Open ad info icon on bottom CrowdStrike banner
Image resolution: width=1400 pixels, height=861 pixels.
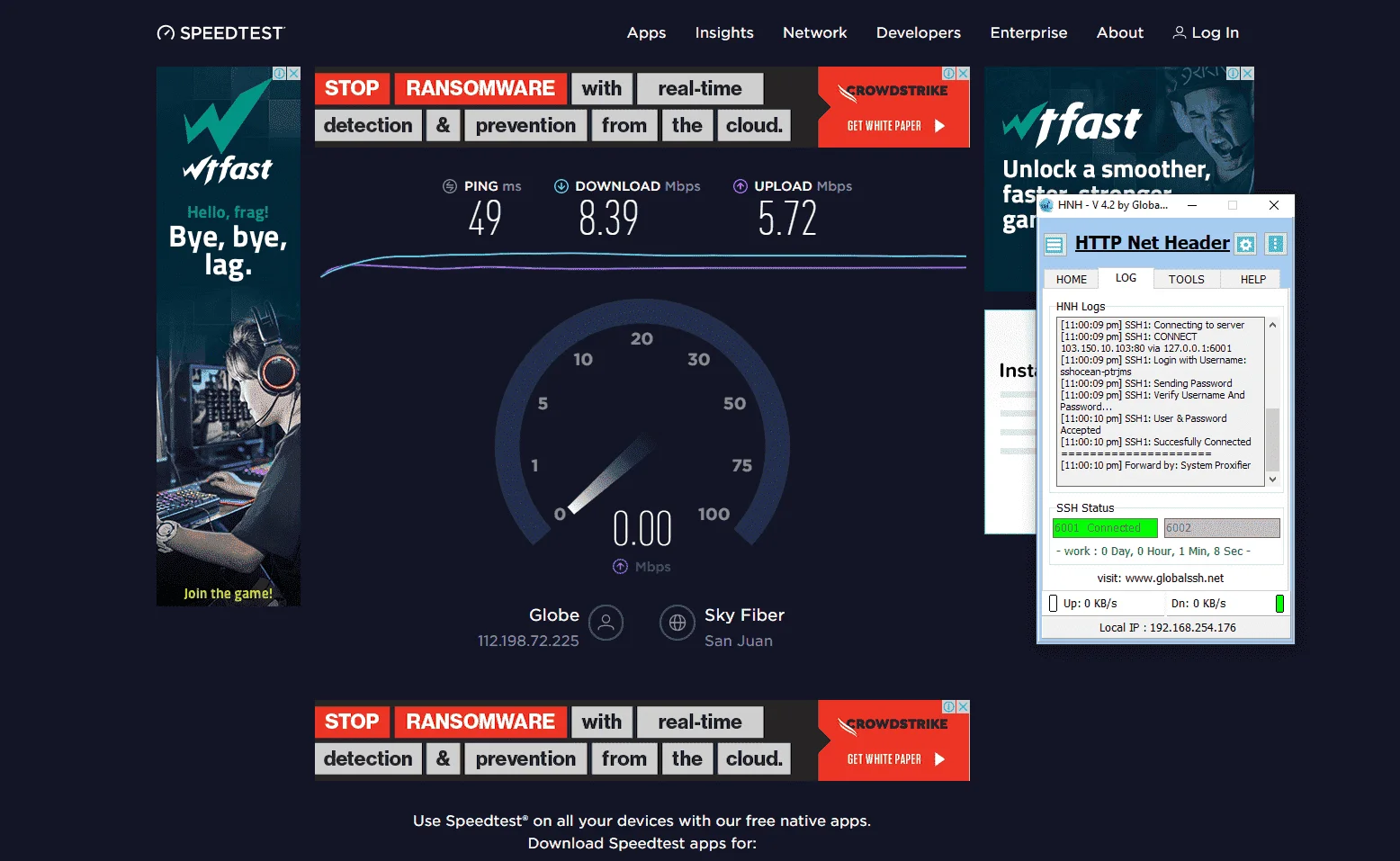(949, 706)
